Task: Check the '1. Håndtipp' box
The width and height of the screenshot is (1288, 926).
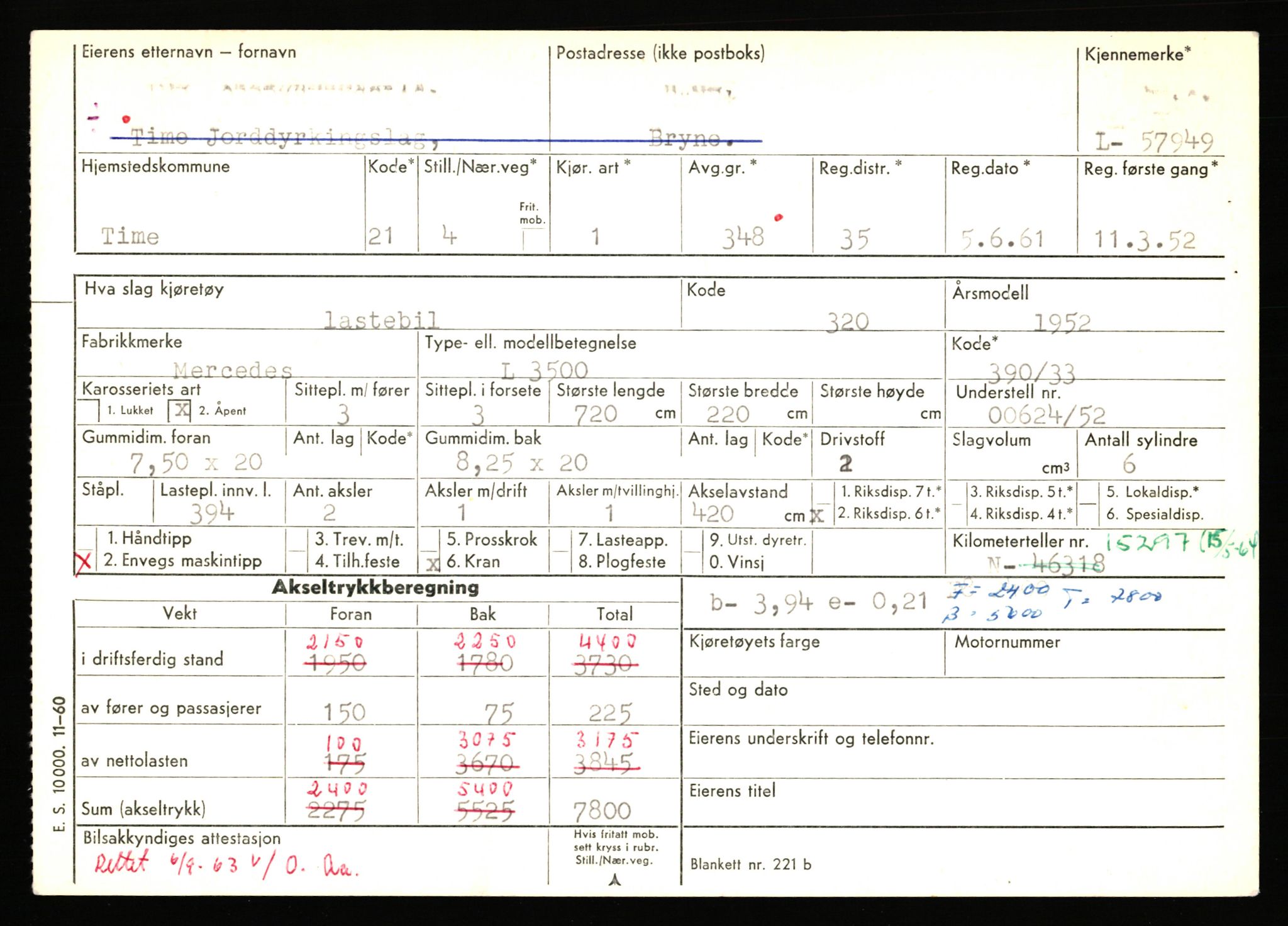Action: 86,538
